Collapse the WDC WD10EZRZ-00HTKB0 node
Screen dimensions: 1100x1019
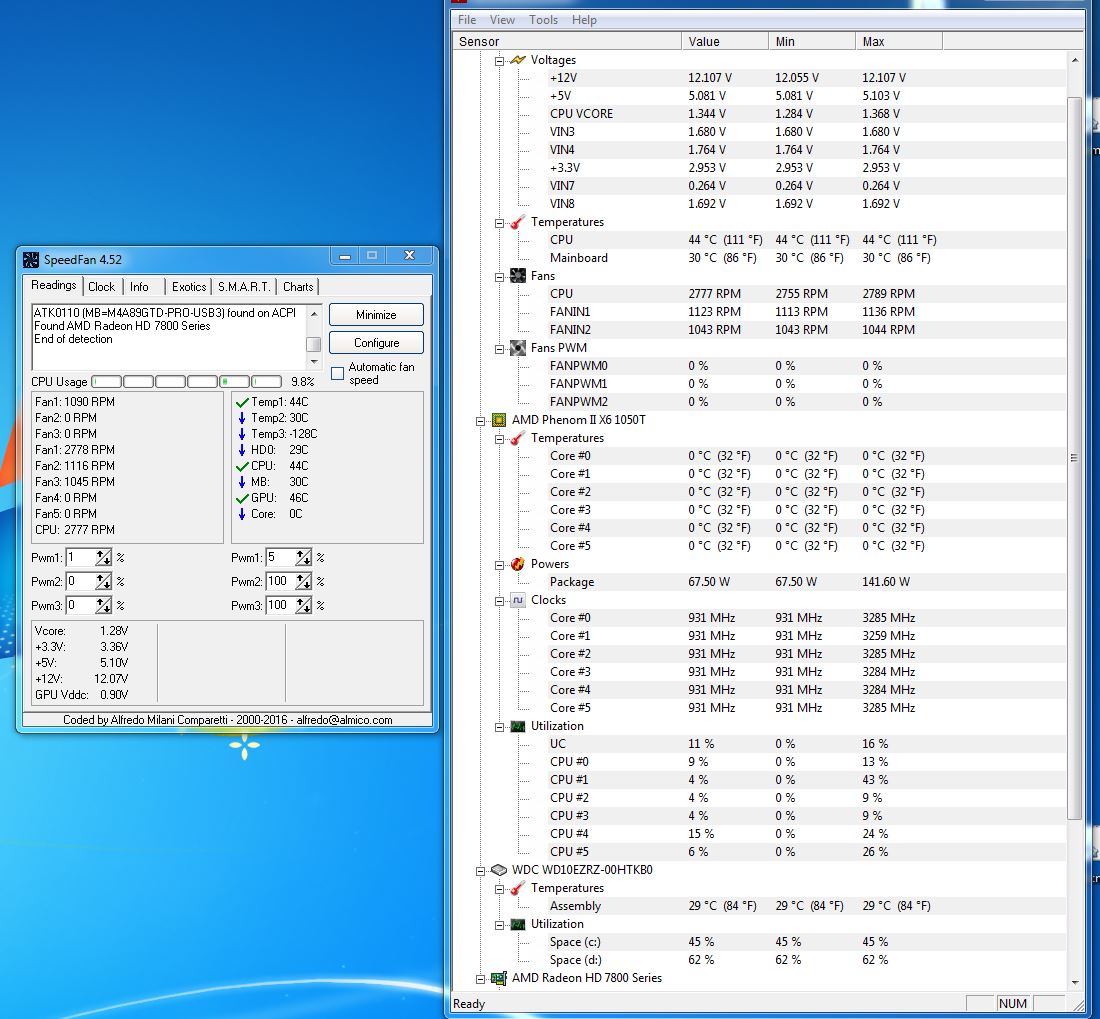pyautogui.click(x=481, y=871)
